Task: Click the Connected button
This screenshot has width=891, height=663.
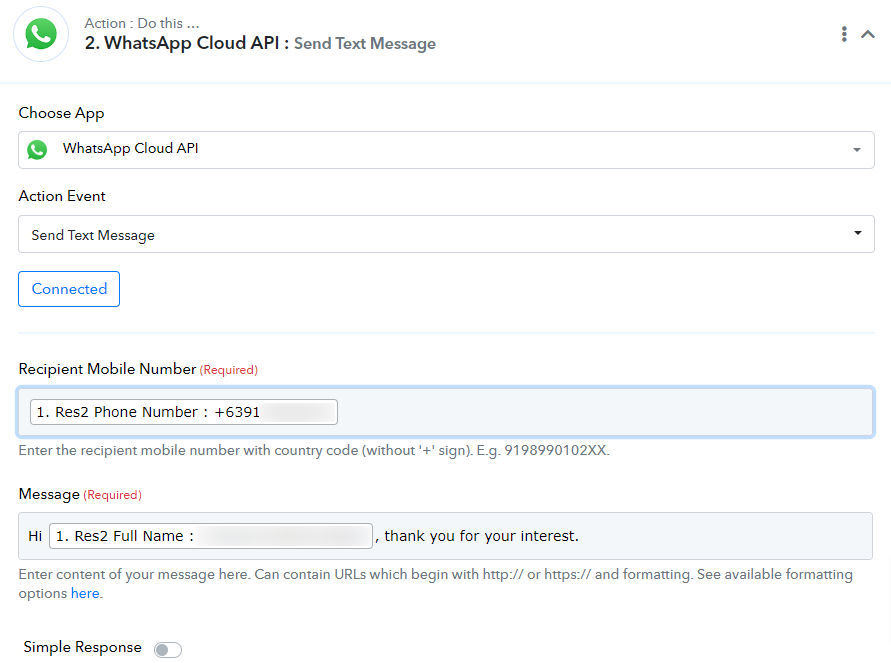Action: tap(69, 289)
